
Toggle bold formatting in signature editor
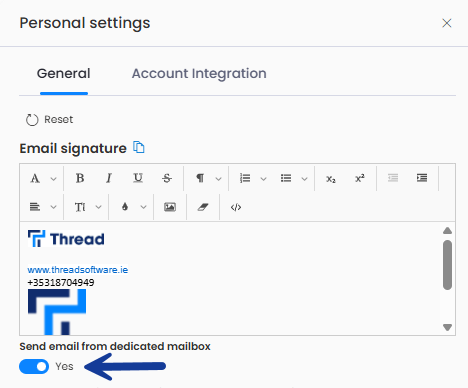80,178
